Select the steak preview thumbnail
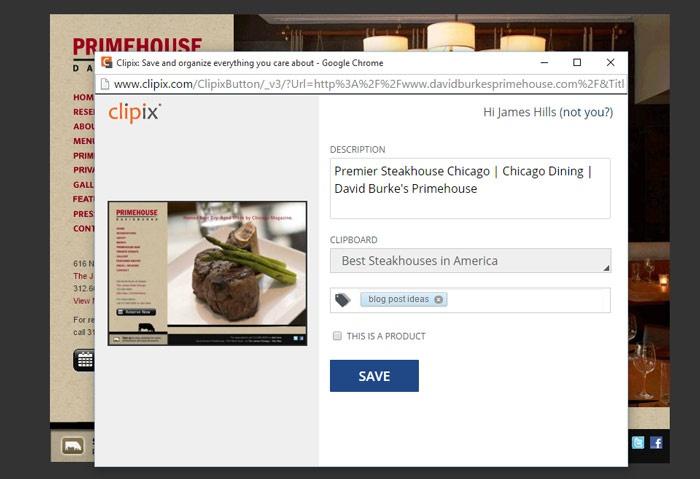 (x=207, y=273)
